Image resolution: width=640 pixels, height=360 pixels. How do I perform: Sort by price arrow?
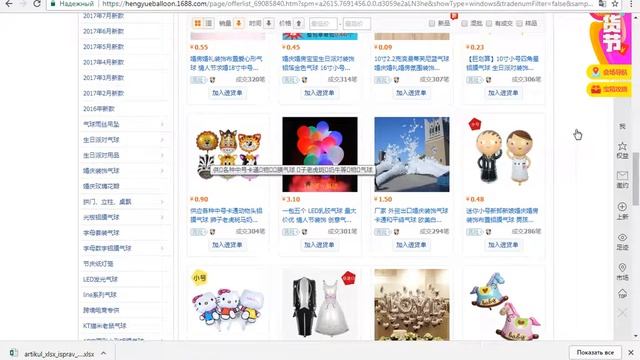299,23
